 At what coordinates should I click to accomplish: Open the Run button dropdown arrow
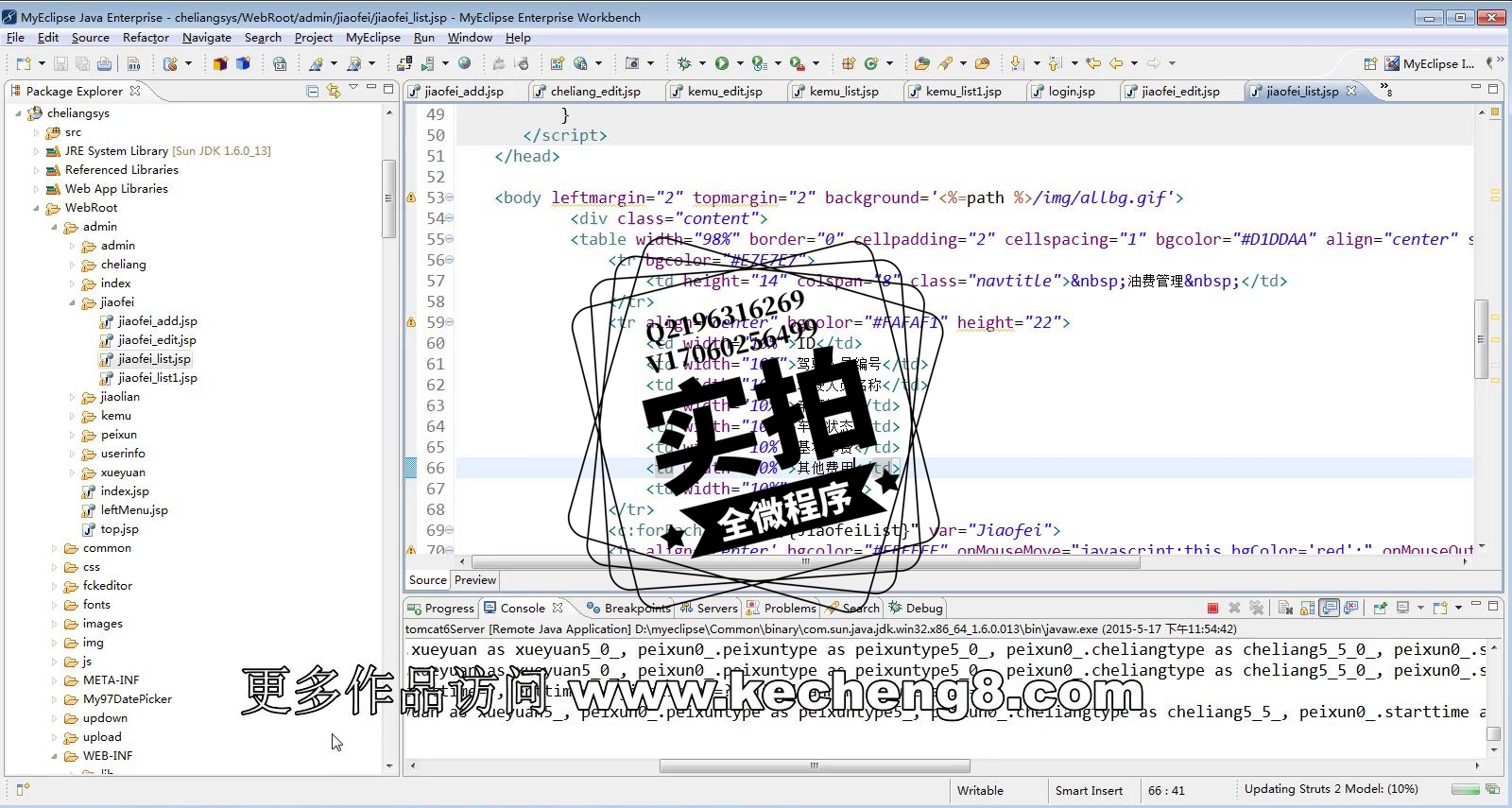[x=740, y=63]
